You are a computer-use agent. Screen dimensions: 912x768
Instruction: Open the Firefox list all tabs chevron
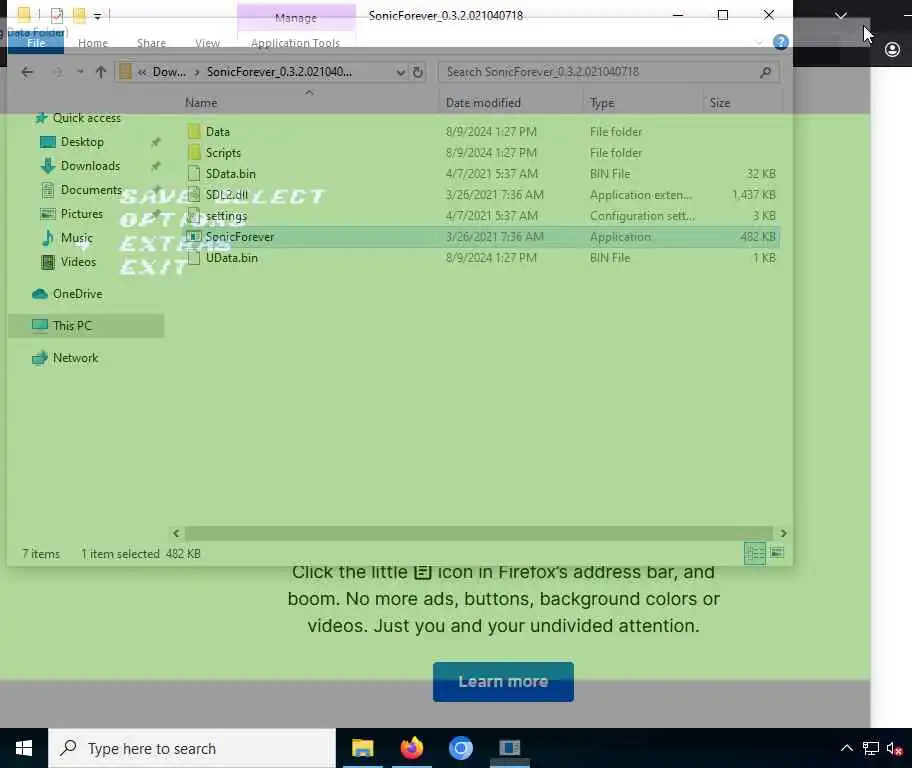coord(841,15)
